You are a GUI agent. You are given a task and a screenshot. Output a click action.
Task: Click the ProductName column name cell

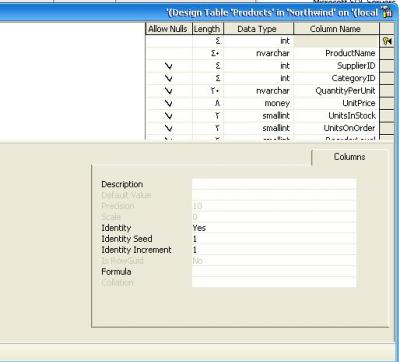coord(336,53)
